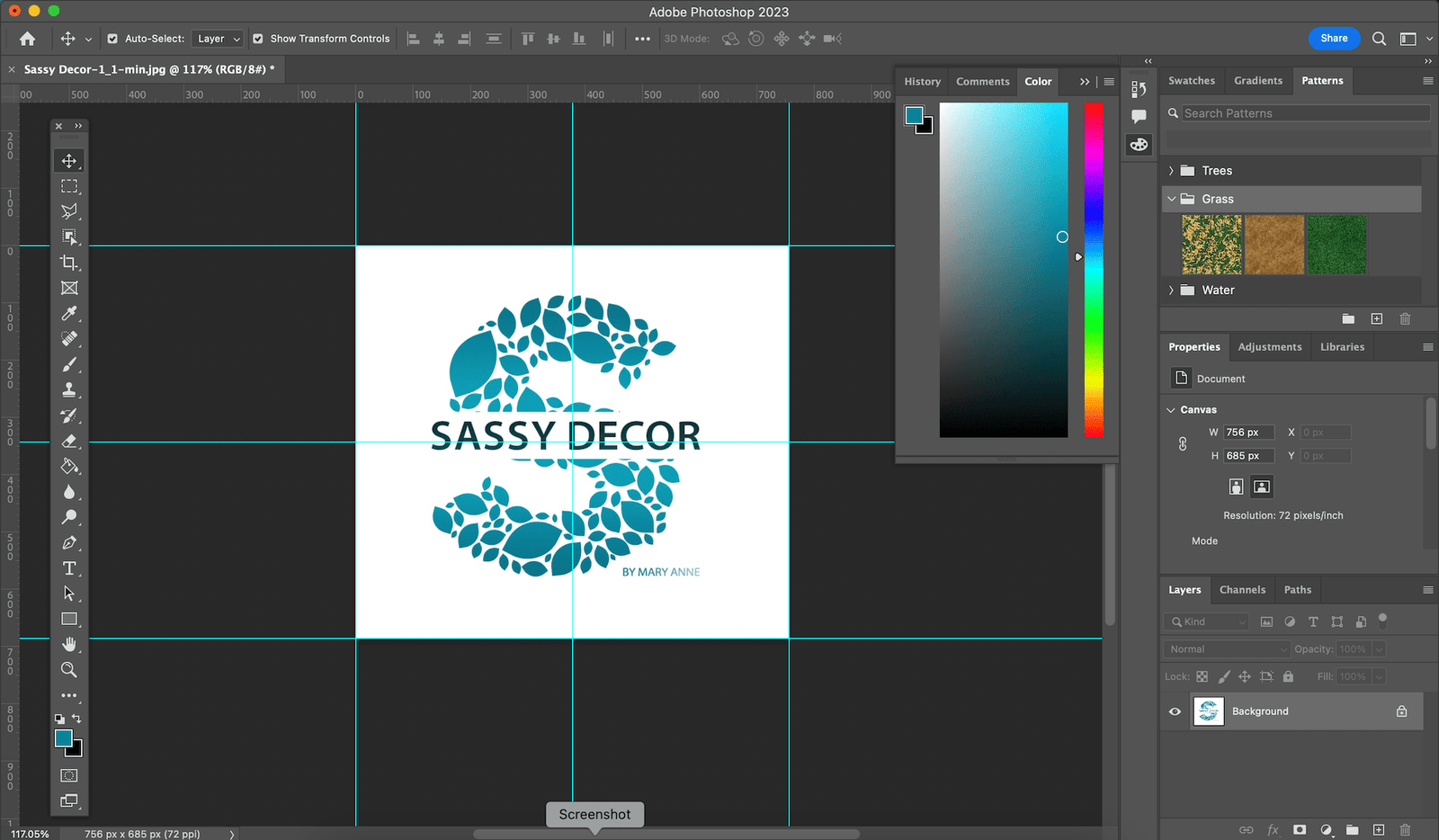
Task: Select the Horizontal Type tool
Action: (x=69, y=568)
